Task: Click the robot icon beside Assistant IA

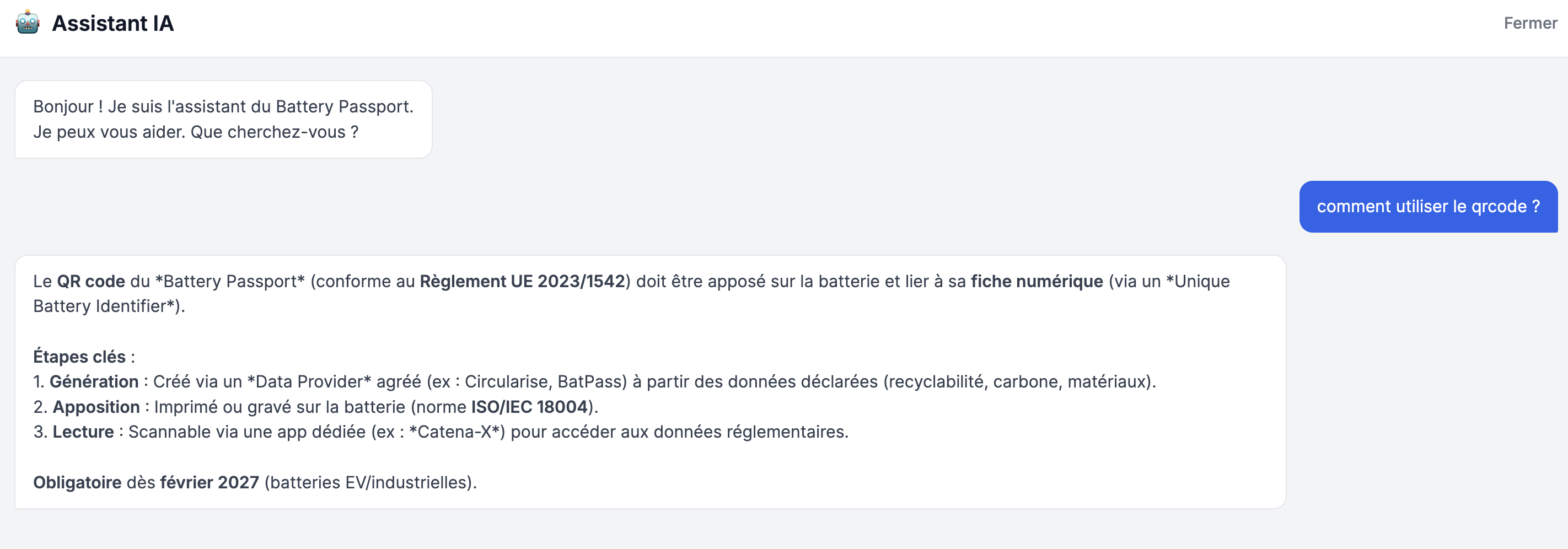Action: coord(28,23)
